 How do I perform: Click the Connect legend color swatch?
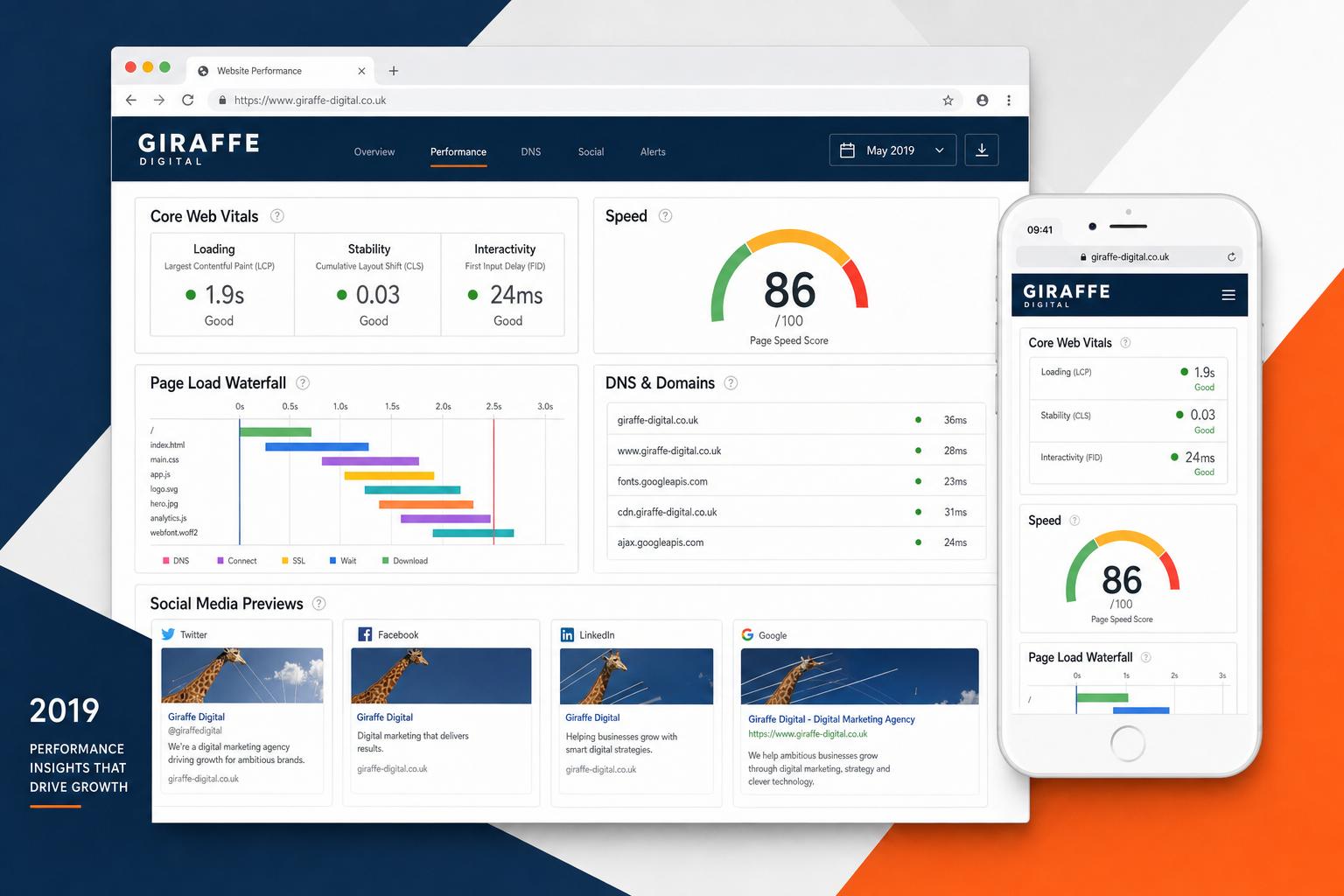[220, 561]
